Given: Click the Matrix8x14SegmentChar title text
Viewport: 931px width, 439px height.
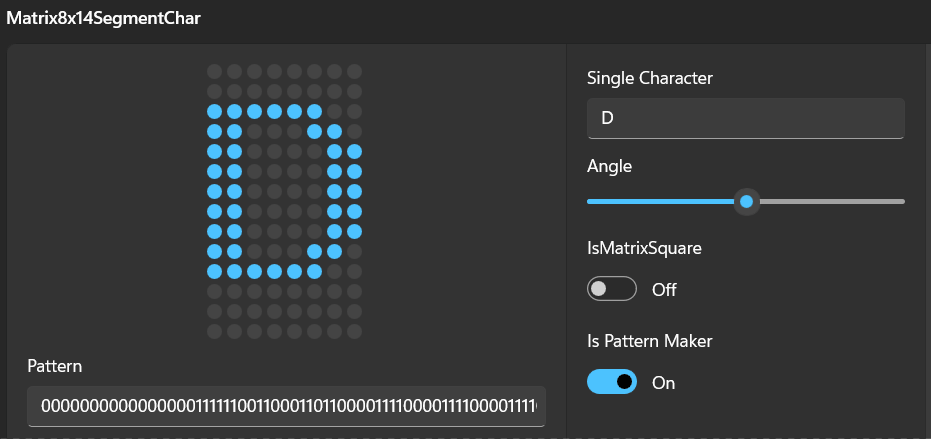Looking at the screenshot, I should pyautogui.click(x=103, y=18).
